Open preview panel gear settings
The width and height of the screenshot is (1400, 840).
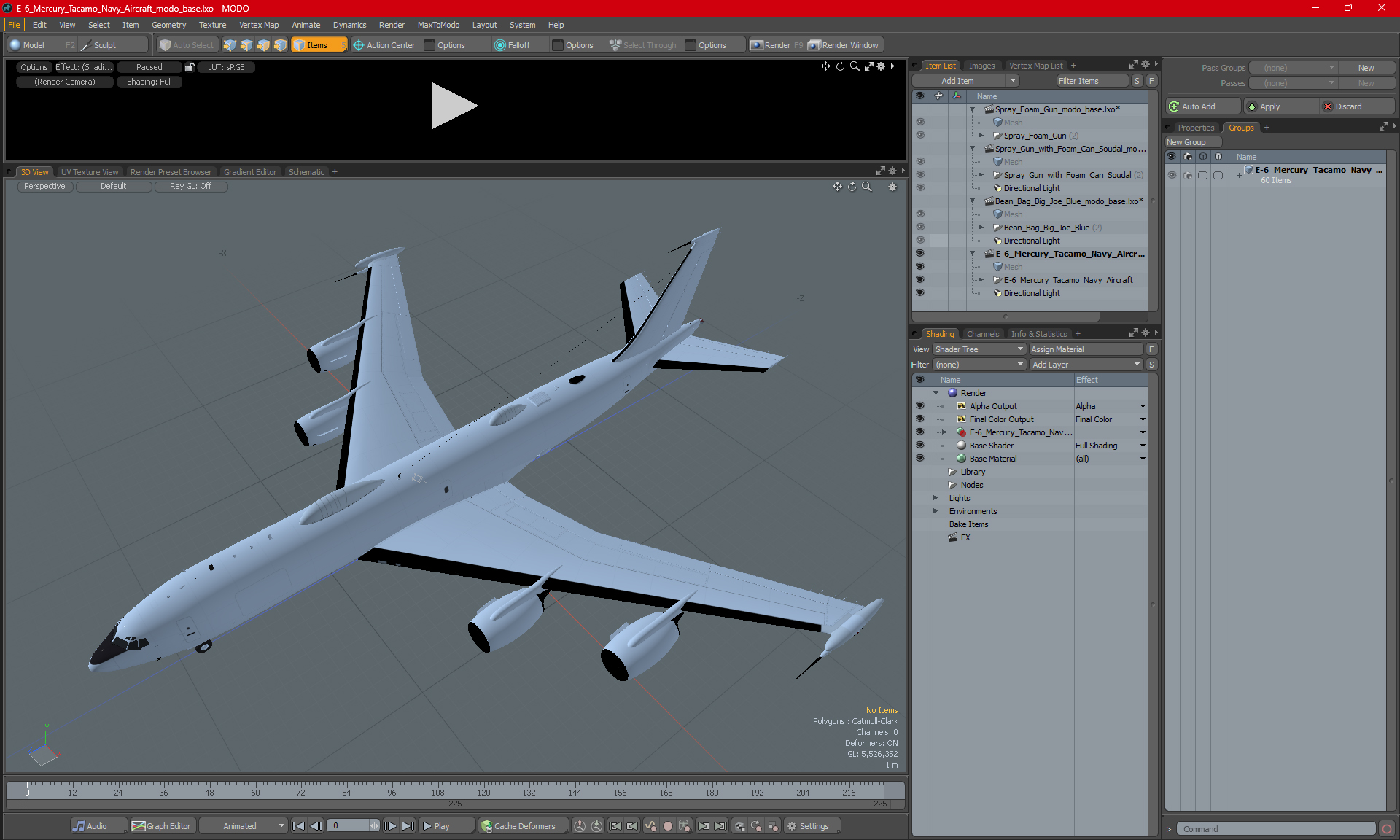tap(881, 66)
